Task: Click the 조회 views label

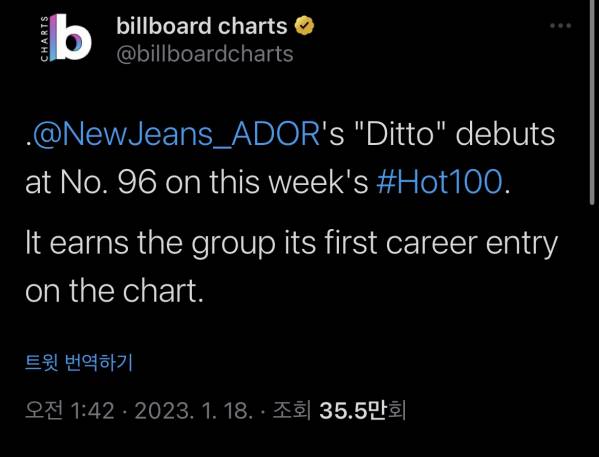Action: tap(291, 410)
